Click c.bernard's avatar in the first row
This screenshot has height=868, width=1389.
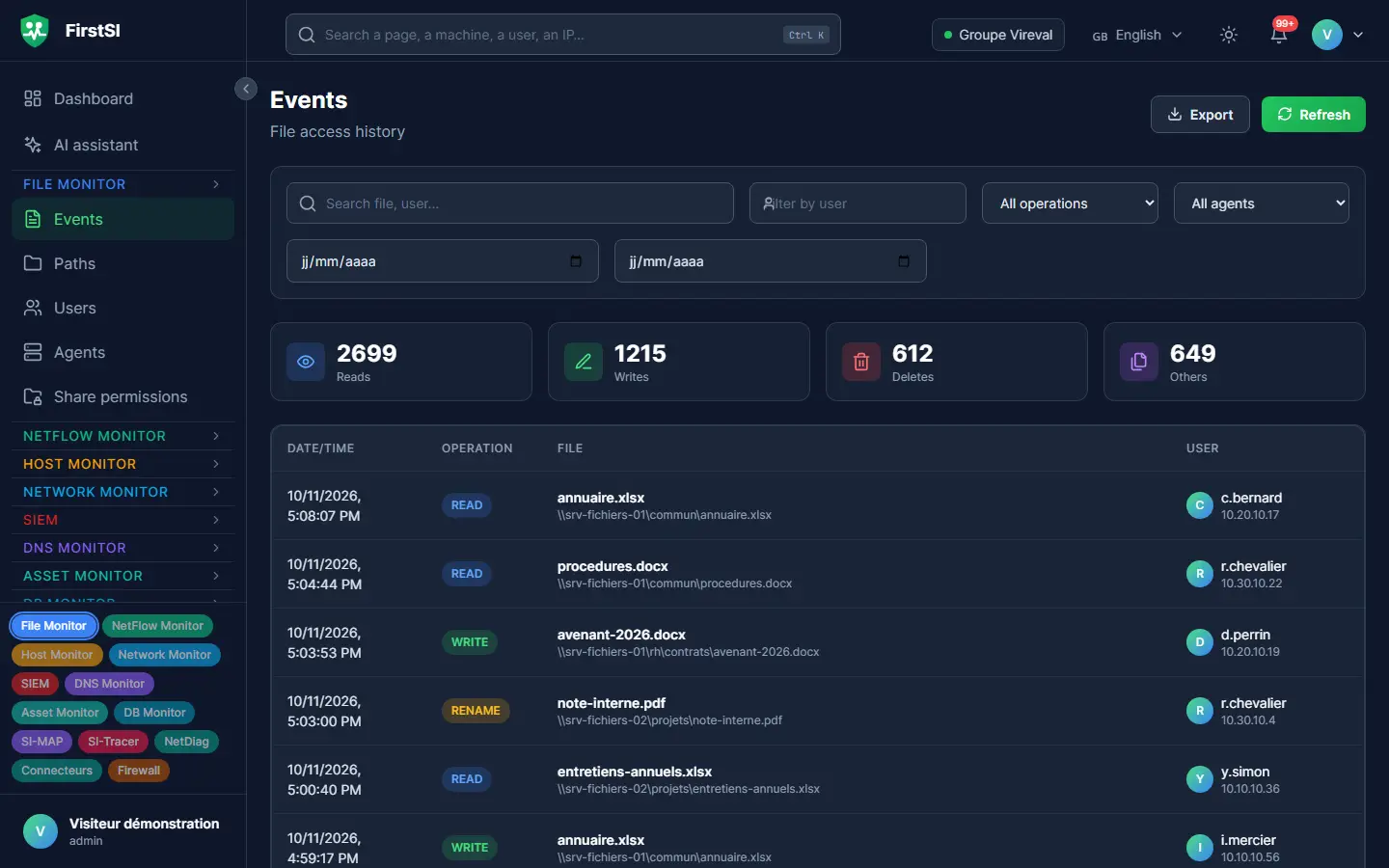pos(1200,505)
